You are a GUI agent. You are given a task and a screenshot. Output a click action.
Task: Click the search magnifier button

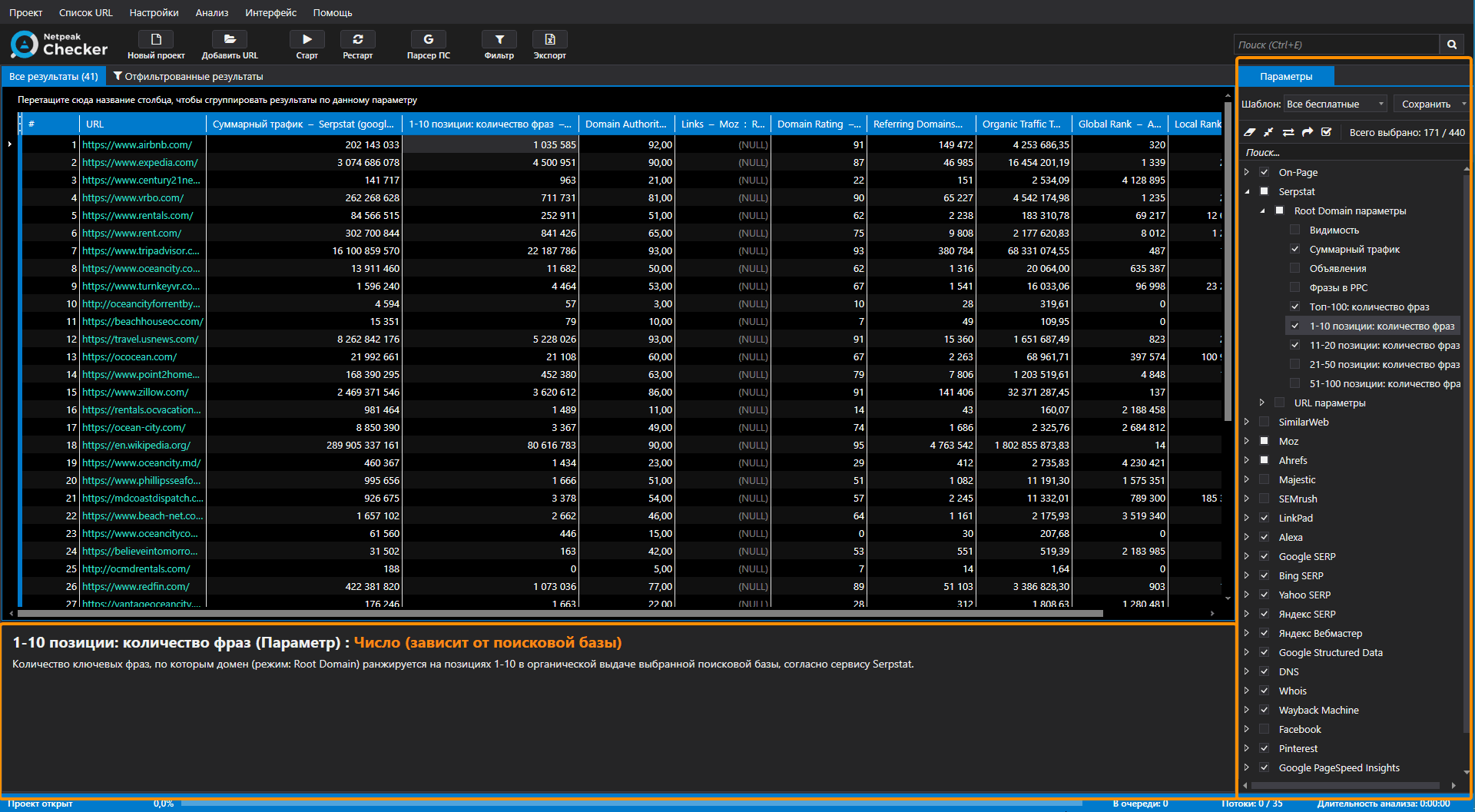point(1452,45)
